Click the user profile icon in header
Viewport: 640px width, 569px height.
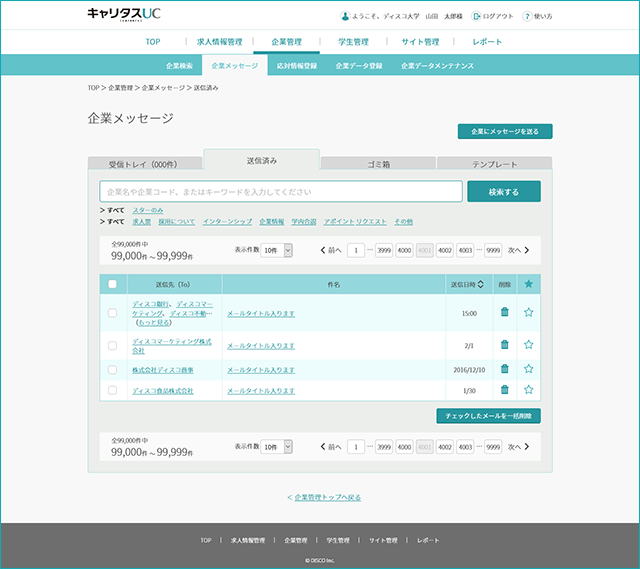click(x=345, y=16)
